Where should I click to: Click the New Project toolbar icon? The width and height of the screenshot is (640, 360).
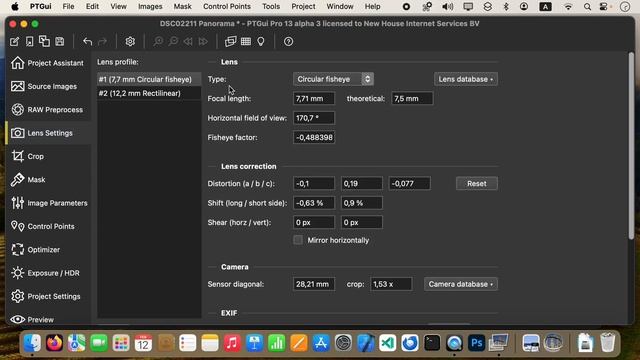(14, 41)
